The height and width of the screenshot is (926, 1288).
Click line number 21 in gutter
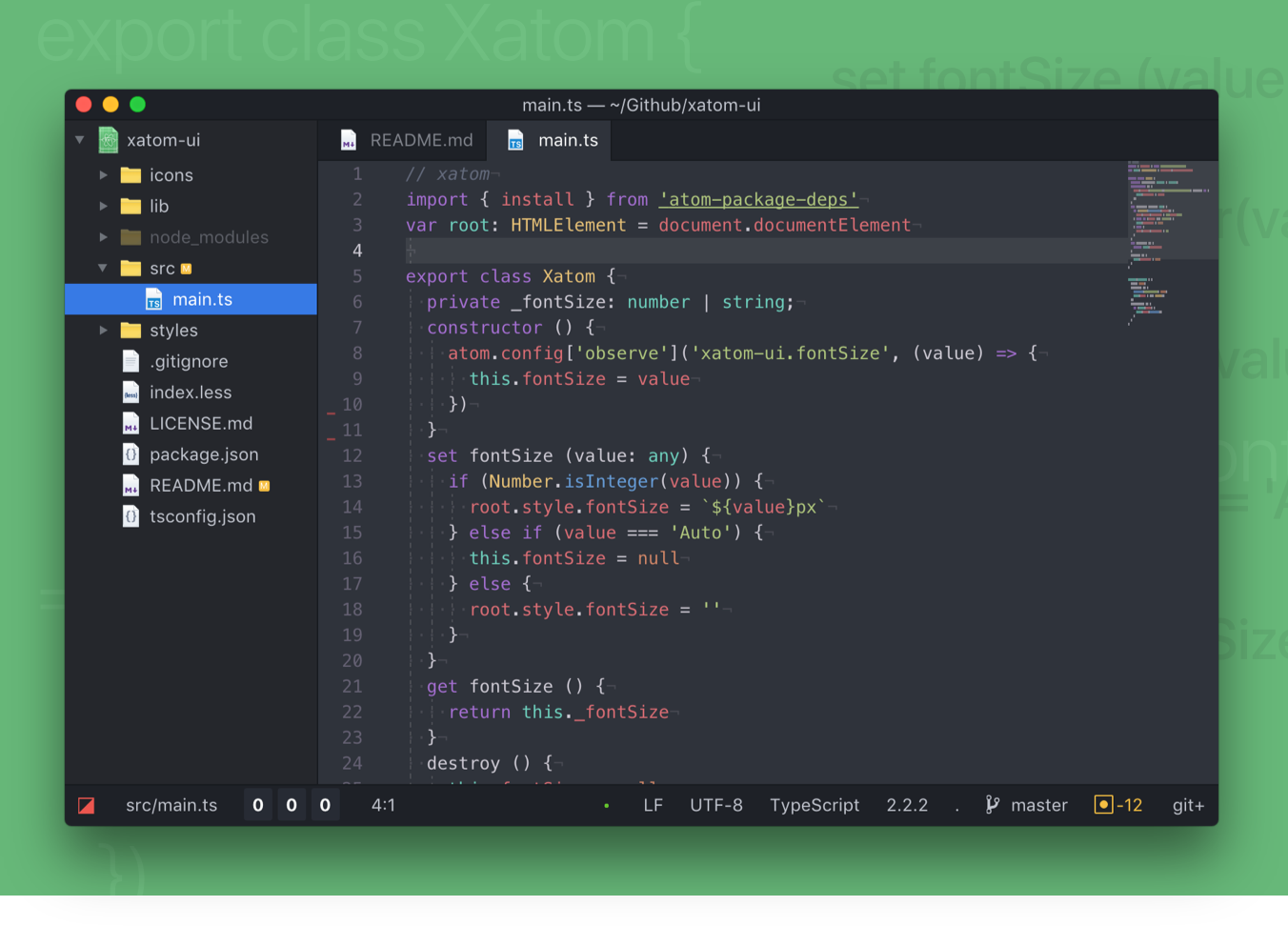[x=352, y=686]
